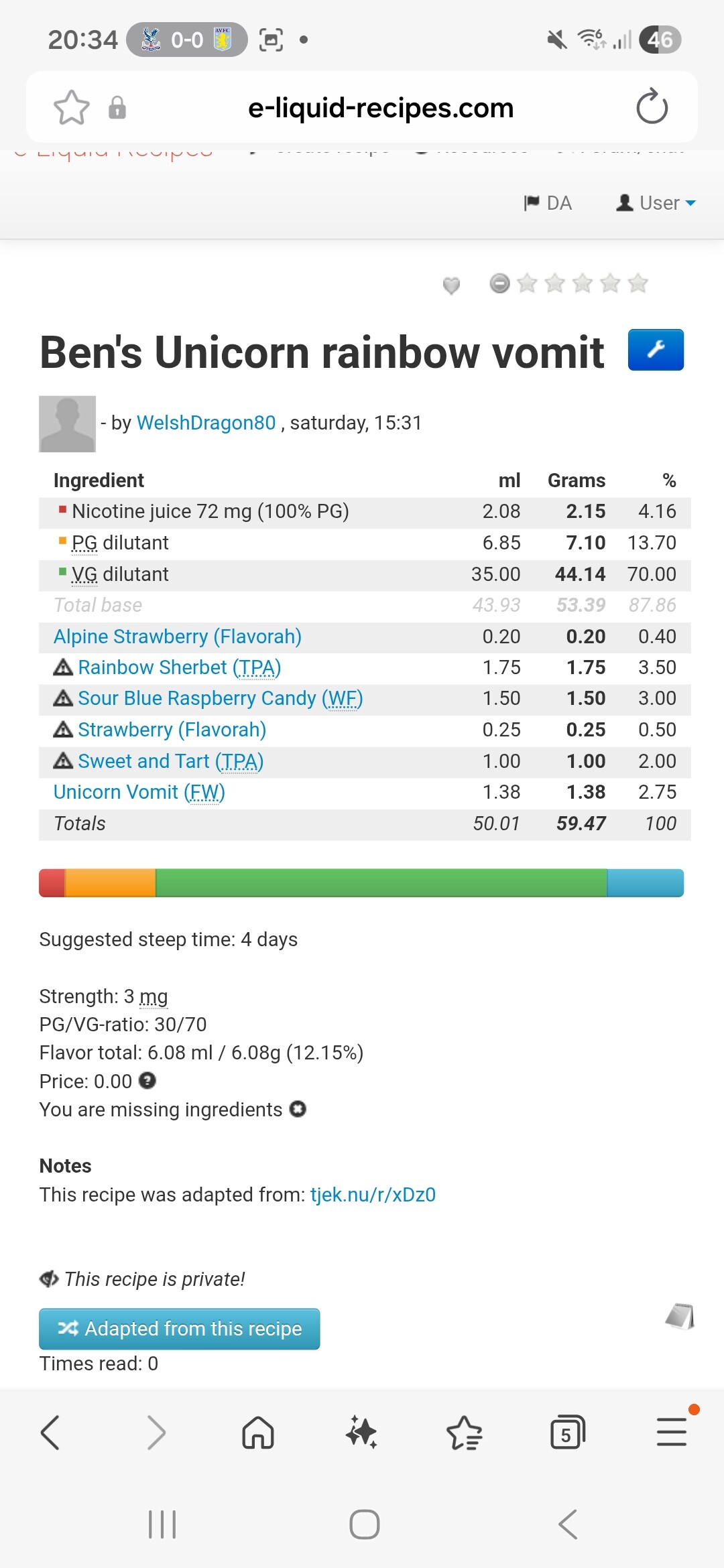Show open tabs with the 5 icon
Screen dimensions: 724x1568
coord(567,1433)
